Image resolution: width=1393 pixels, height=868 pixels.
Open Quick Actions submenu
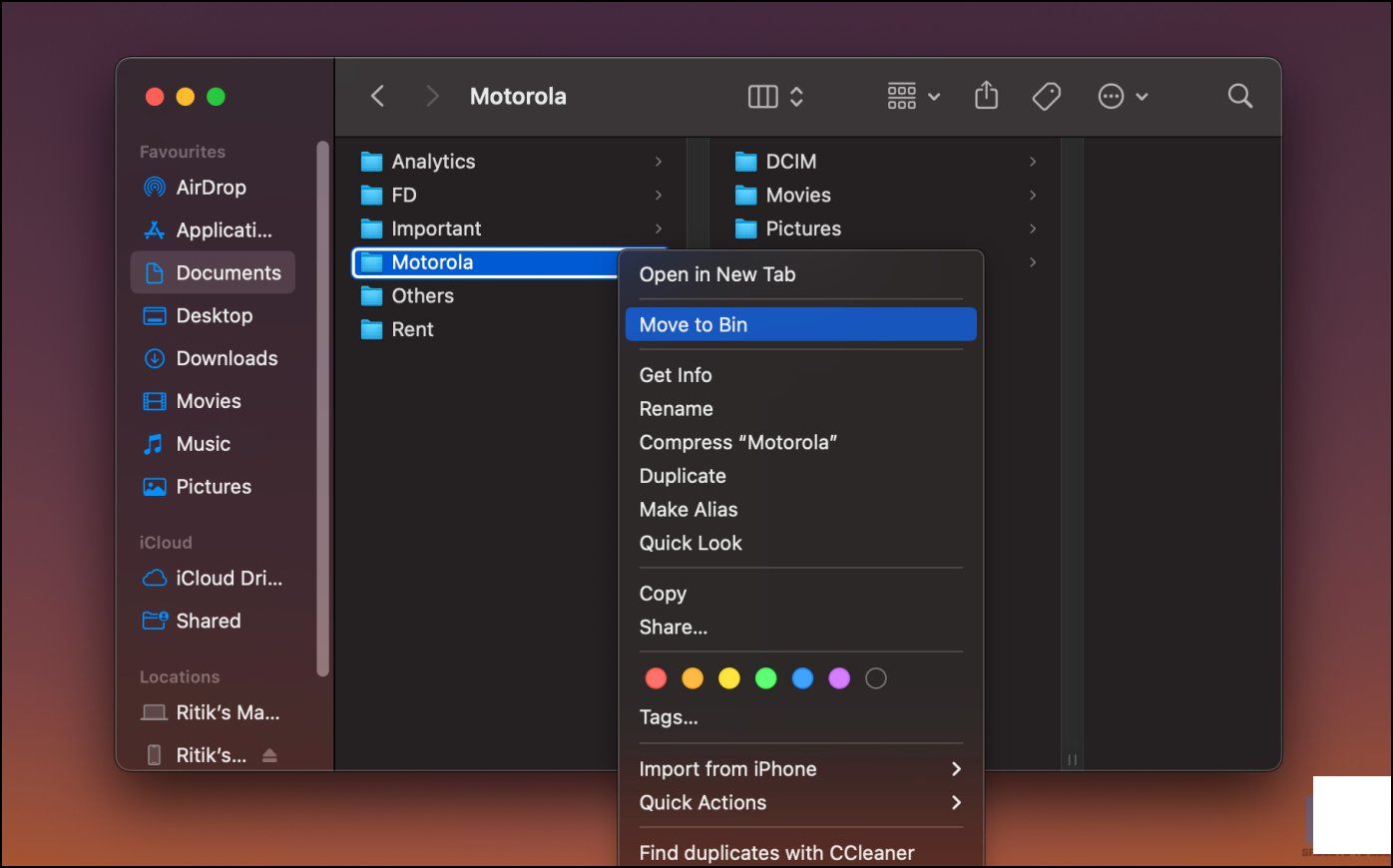(800, 803)
